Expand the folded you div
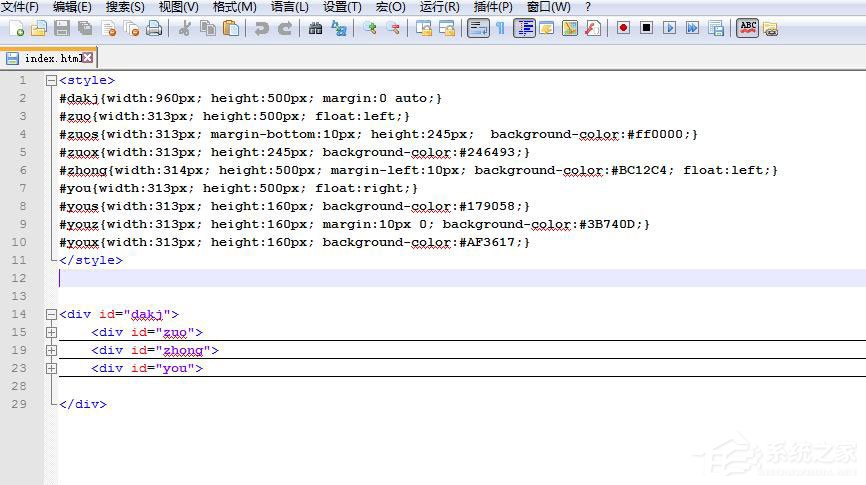The image size is (866, 485). (51, 368)
